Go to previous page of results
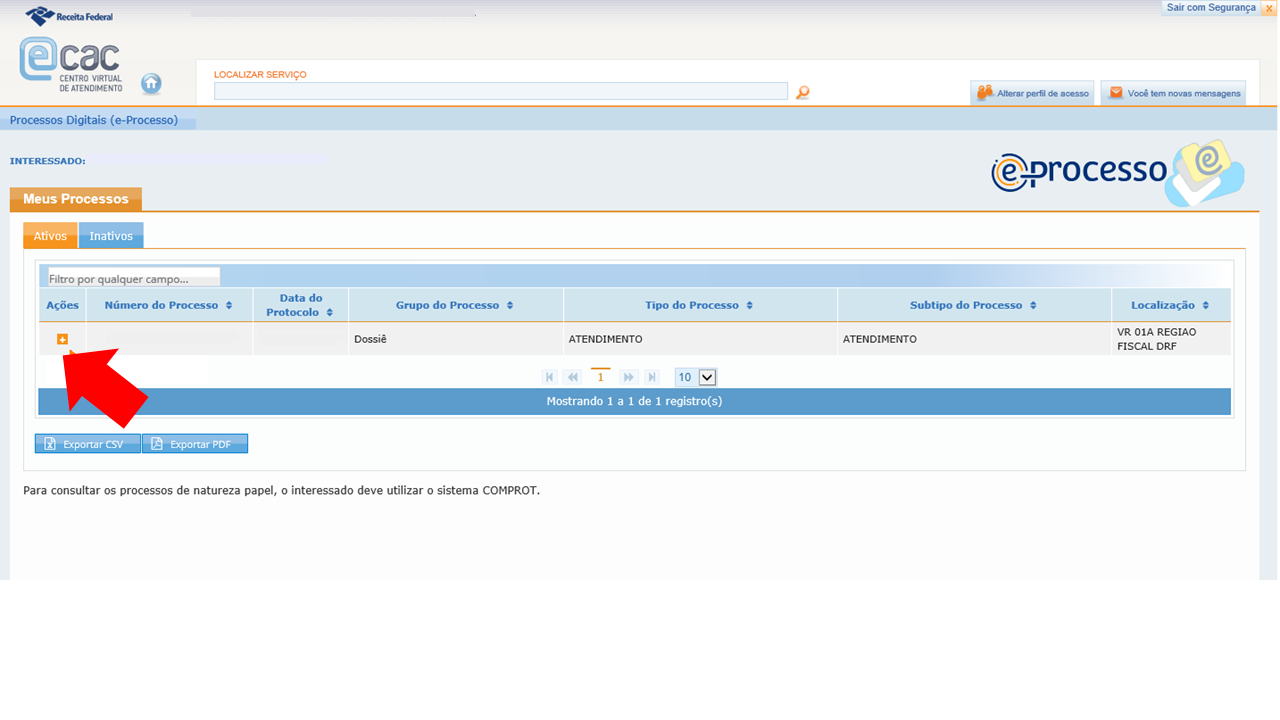 [x=572, y=377]
